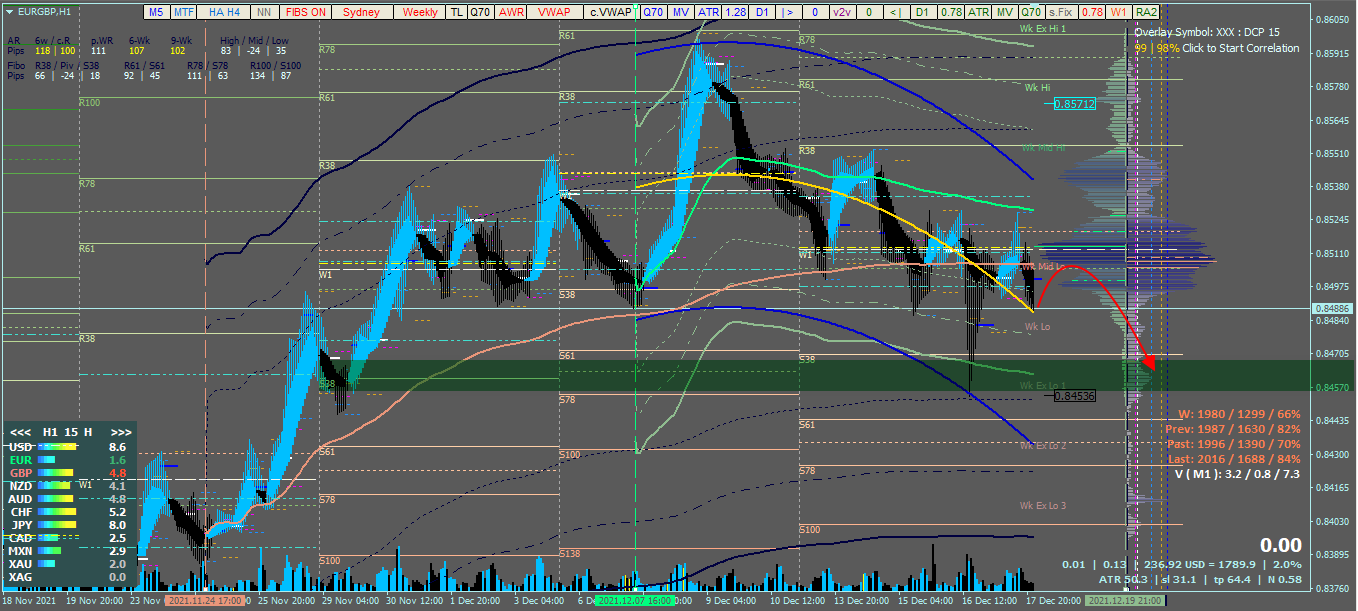Click the blue 0 button before v2v
The width and height of the screenshot is (1358, 611).
click(x=815, y=12)
